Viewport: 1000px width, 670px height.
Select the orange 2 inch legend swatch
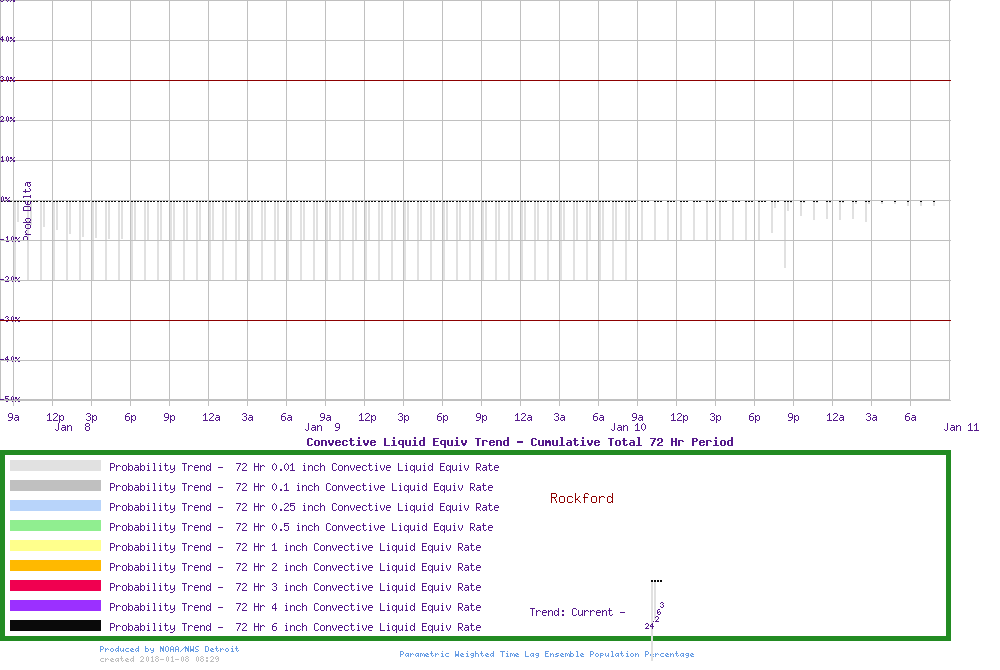point(55,566)
